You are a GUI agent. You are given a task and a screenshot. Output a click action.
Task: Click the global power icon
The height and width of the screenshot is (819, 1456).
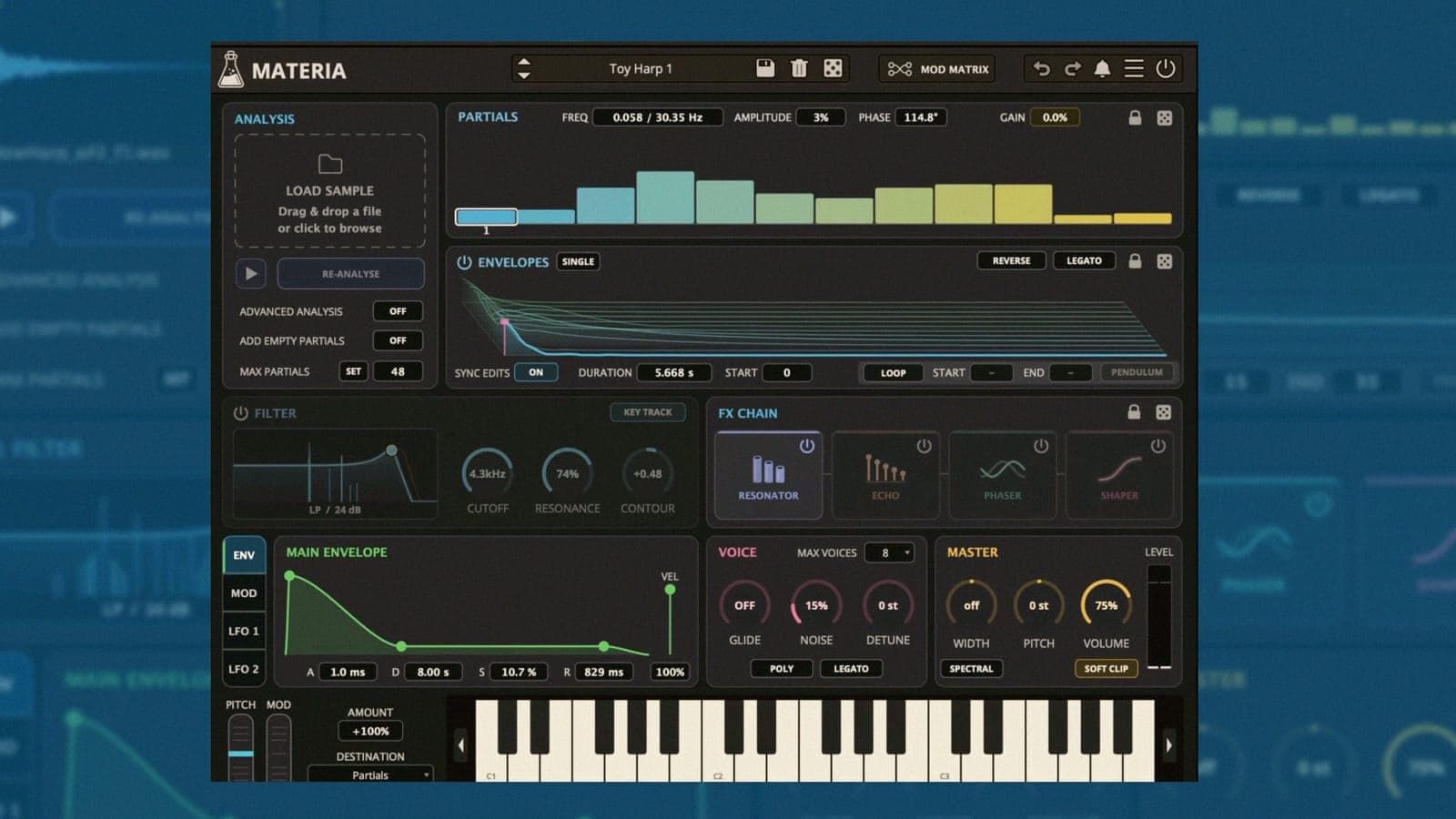[x=1166, y=69]
